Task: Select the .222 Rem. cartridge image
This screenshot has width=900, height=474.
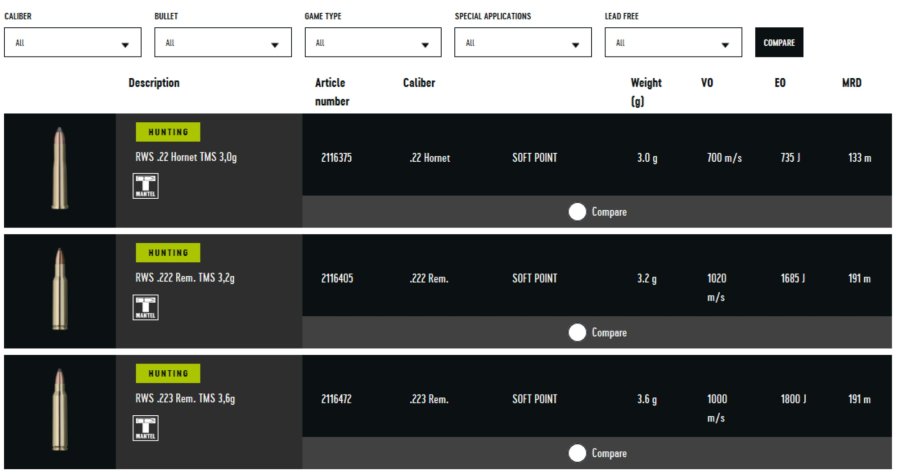Action: pyautogui.click(x=60, y=289)
